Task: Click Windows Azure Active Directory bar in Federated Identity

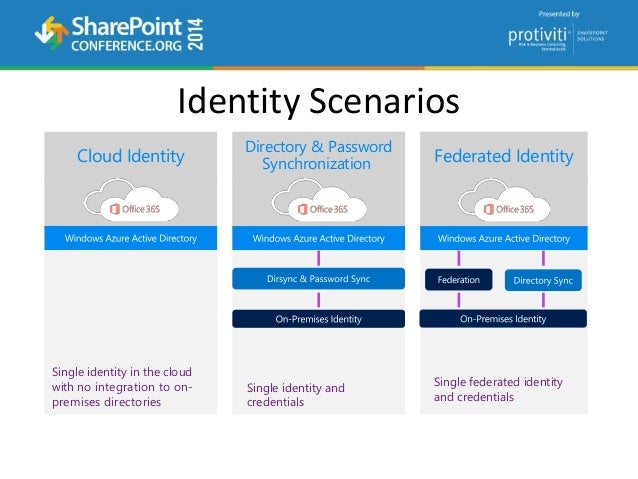Action: pyautogui.click(x=504, y=238)
